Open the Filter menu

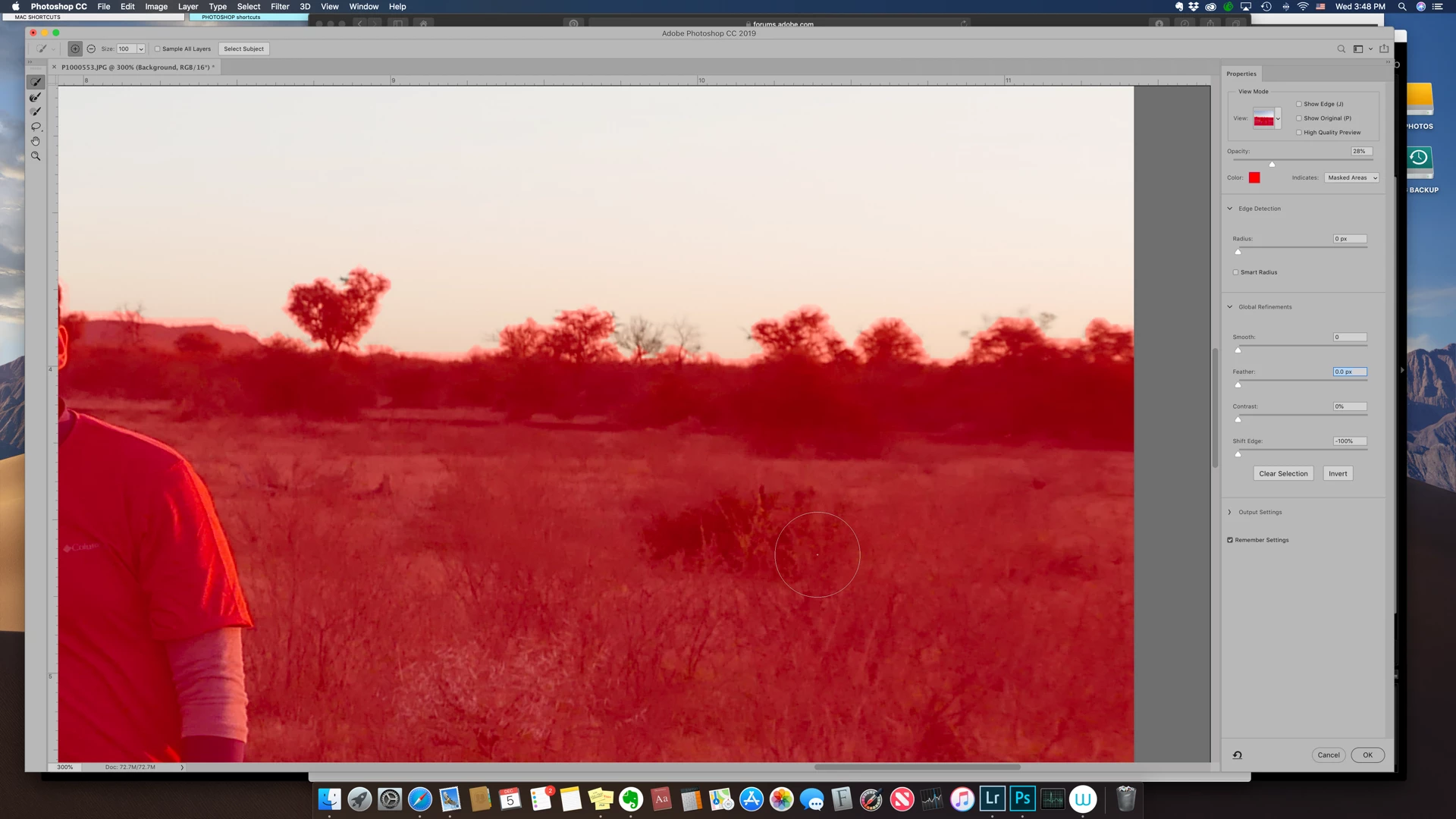[x=280, y=6]
